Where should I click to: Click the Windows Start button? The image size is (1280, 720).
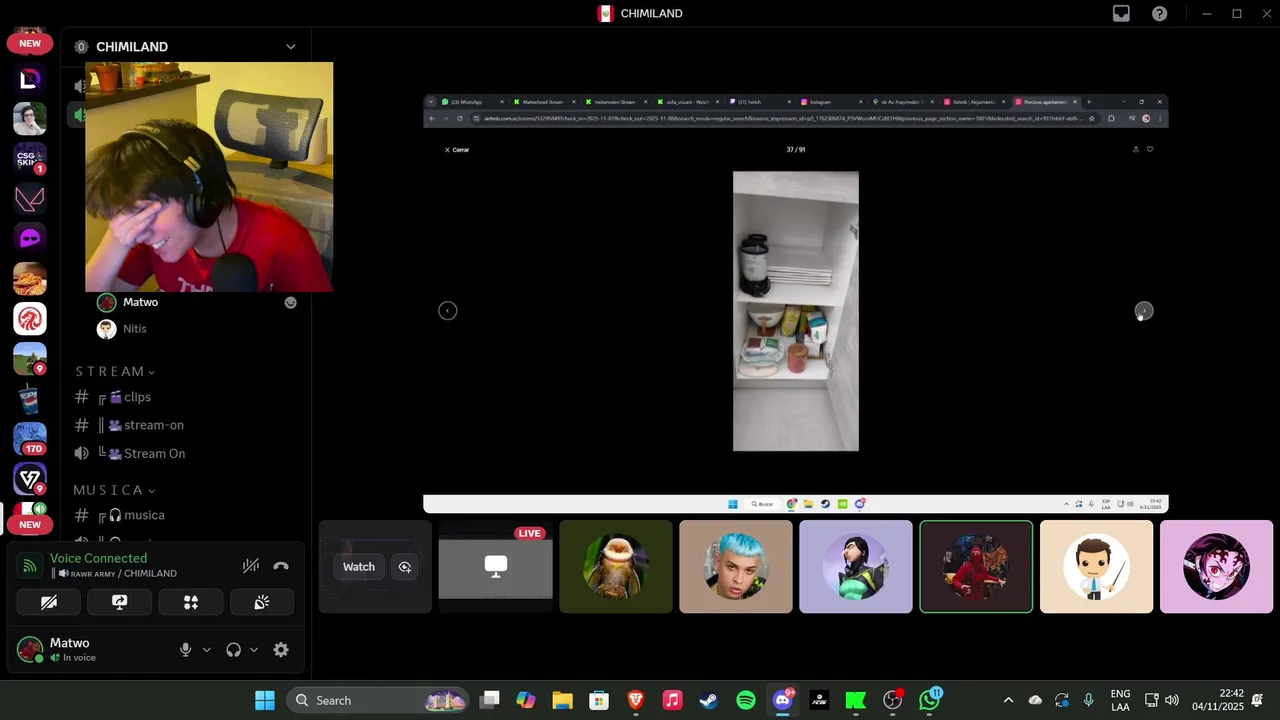click(265, 700)
